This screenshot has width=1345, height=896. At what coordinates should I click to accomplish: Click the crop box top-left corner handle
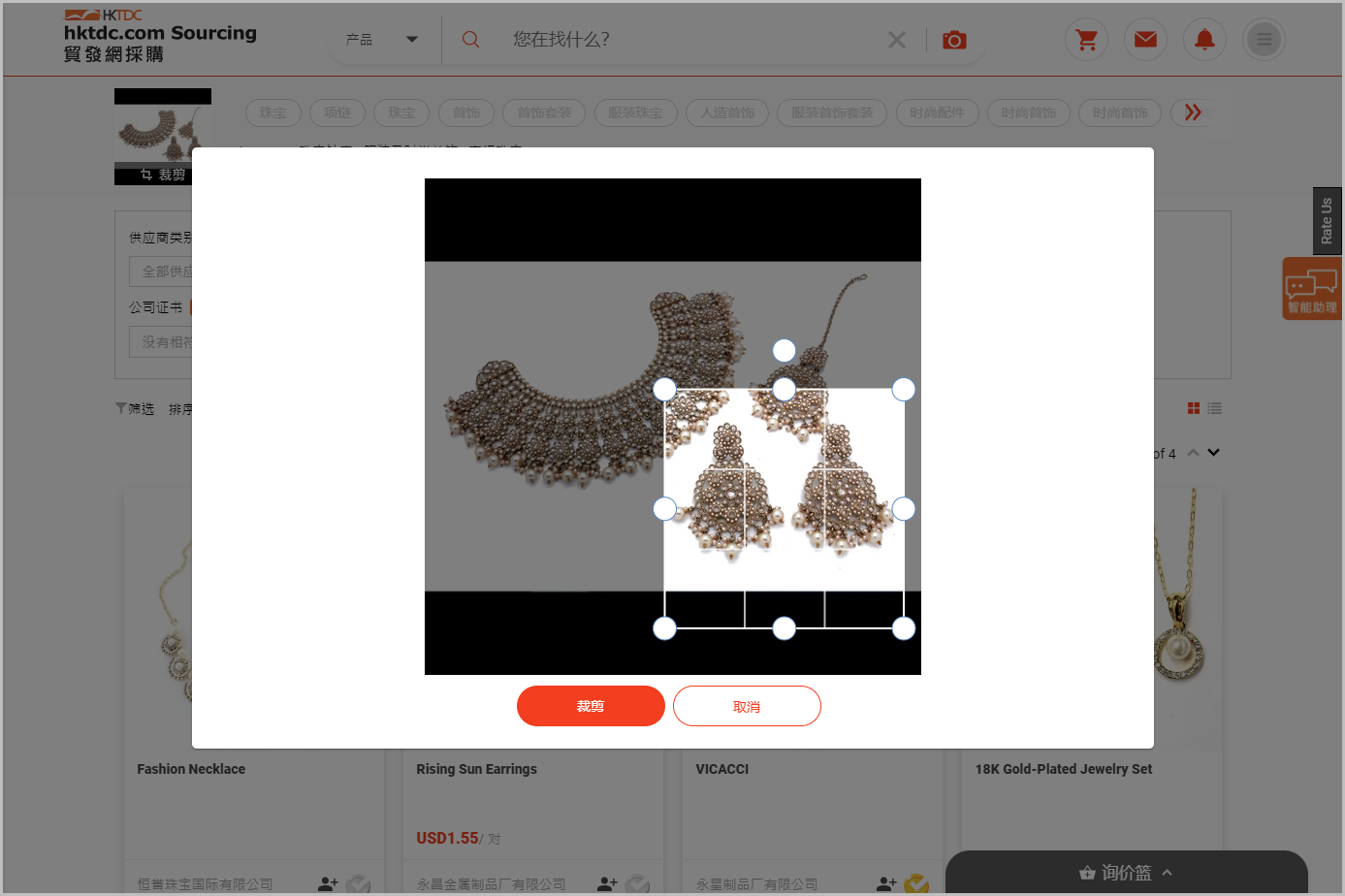664,390
